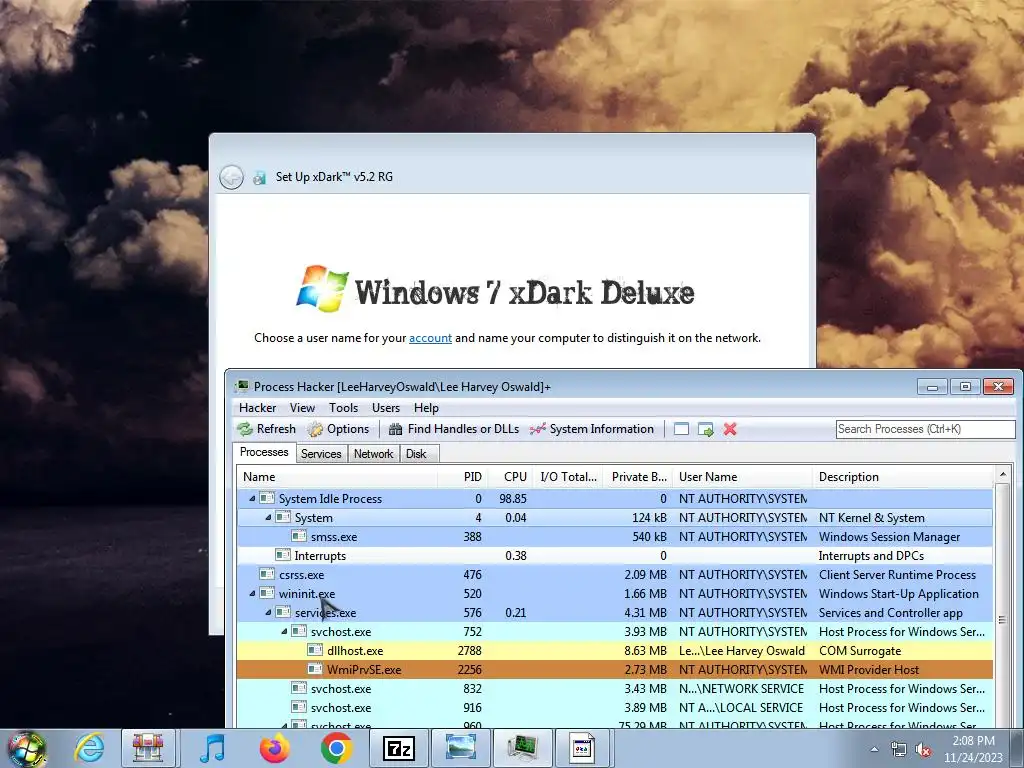Launch Google Chrome from the taskbar
The height and width of the screenshot is (768, 1024).
[336, 748]
